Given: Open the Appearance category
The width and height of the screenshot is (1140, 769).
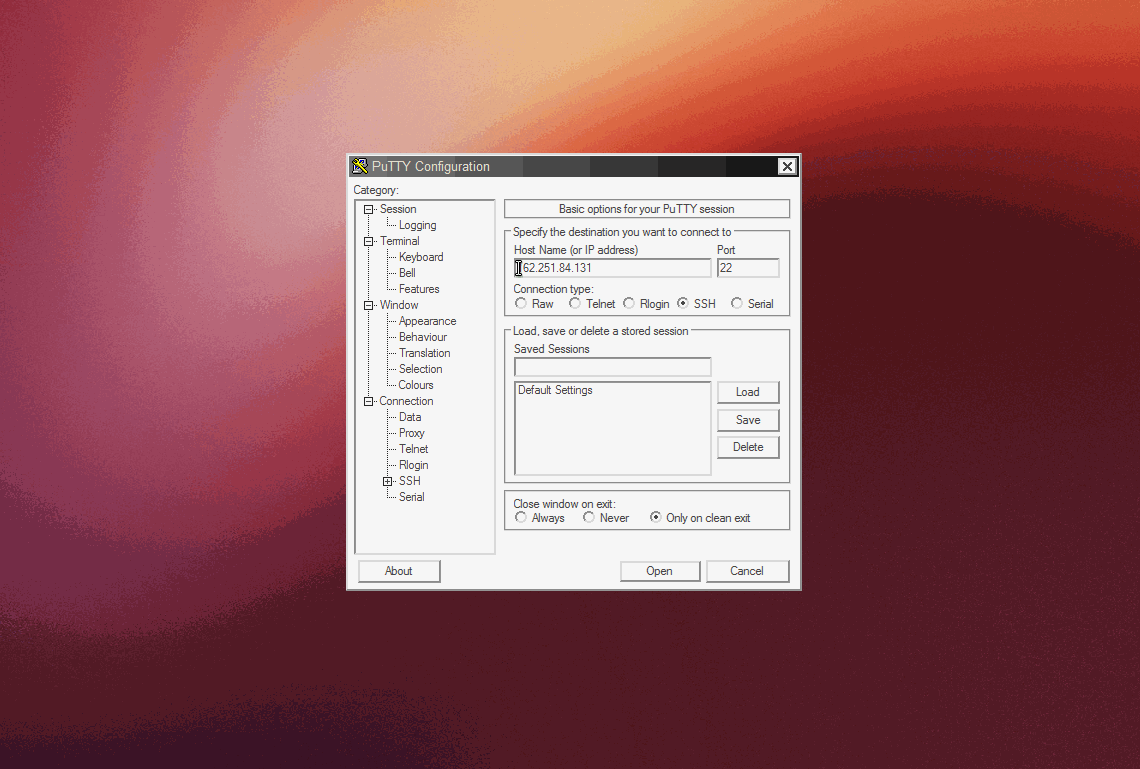Looking at the screenshot, I should coord(428,321).
